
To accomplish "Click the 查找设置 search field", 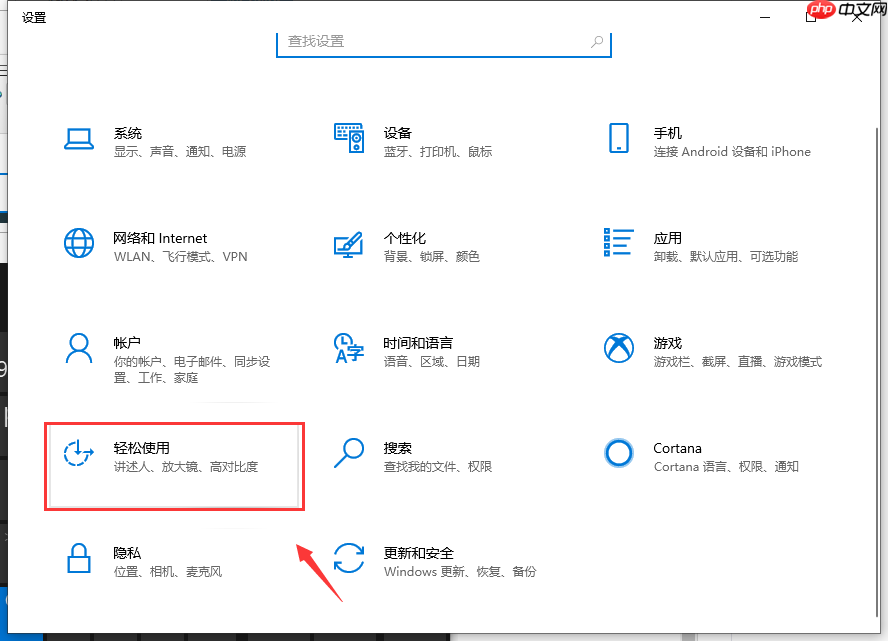I will 443,44.
